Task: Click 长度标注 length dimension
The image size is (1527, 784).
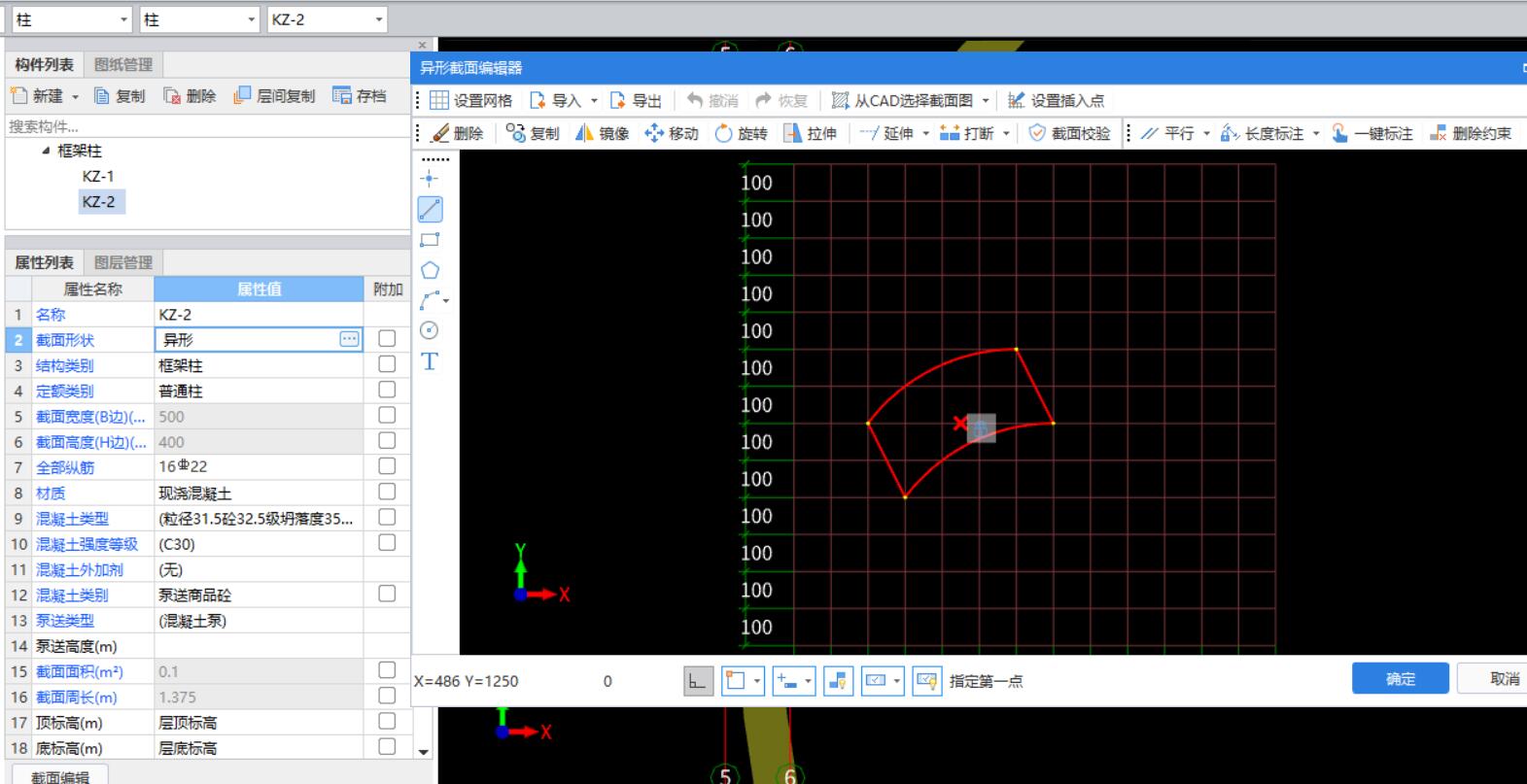Action: coord(1262,133)
